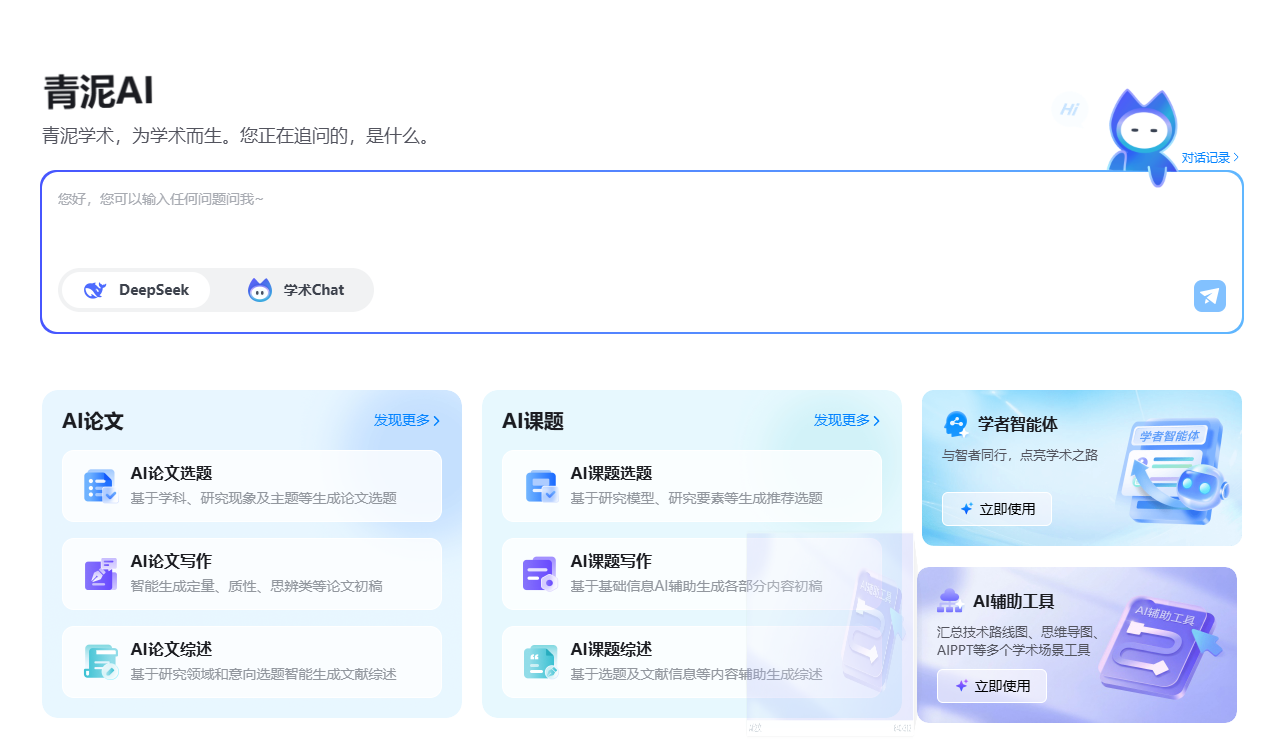
Task: Click the AI课题综述 tool icon
Action: 540,662
